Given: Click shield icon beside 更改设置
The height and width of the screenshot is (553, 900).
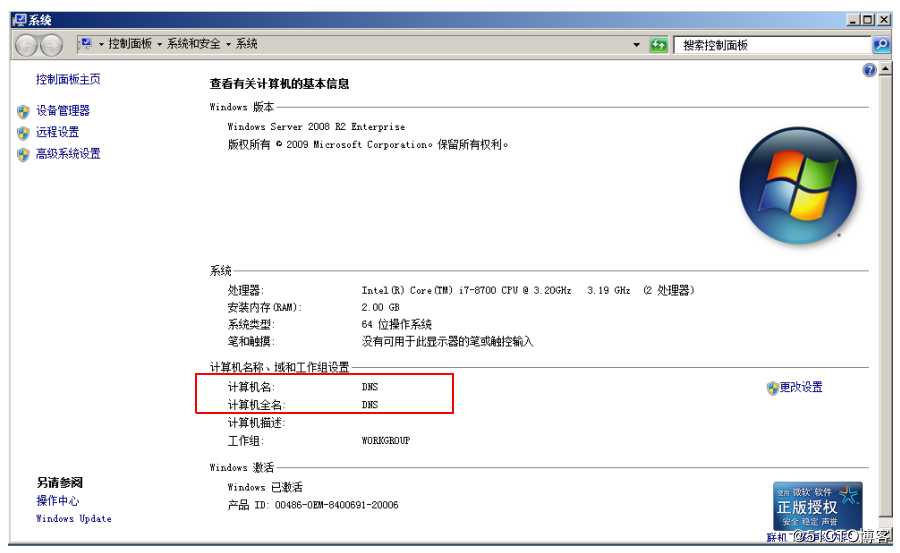Looking at the screenshot, I should coord(773,388).
